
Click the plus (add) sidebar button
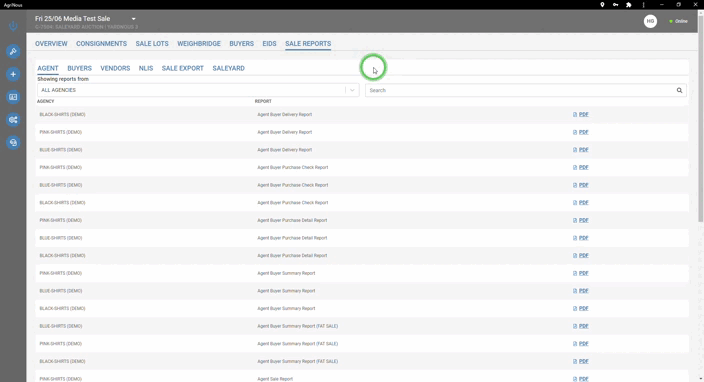[x=13, y=74]
